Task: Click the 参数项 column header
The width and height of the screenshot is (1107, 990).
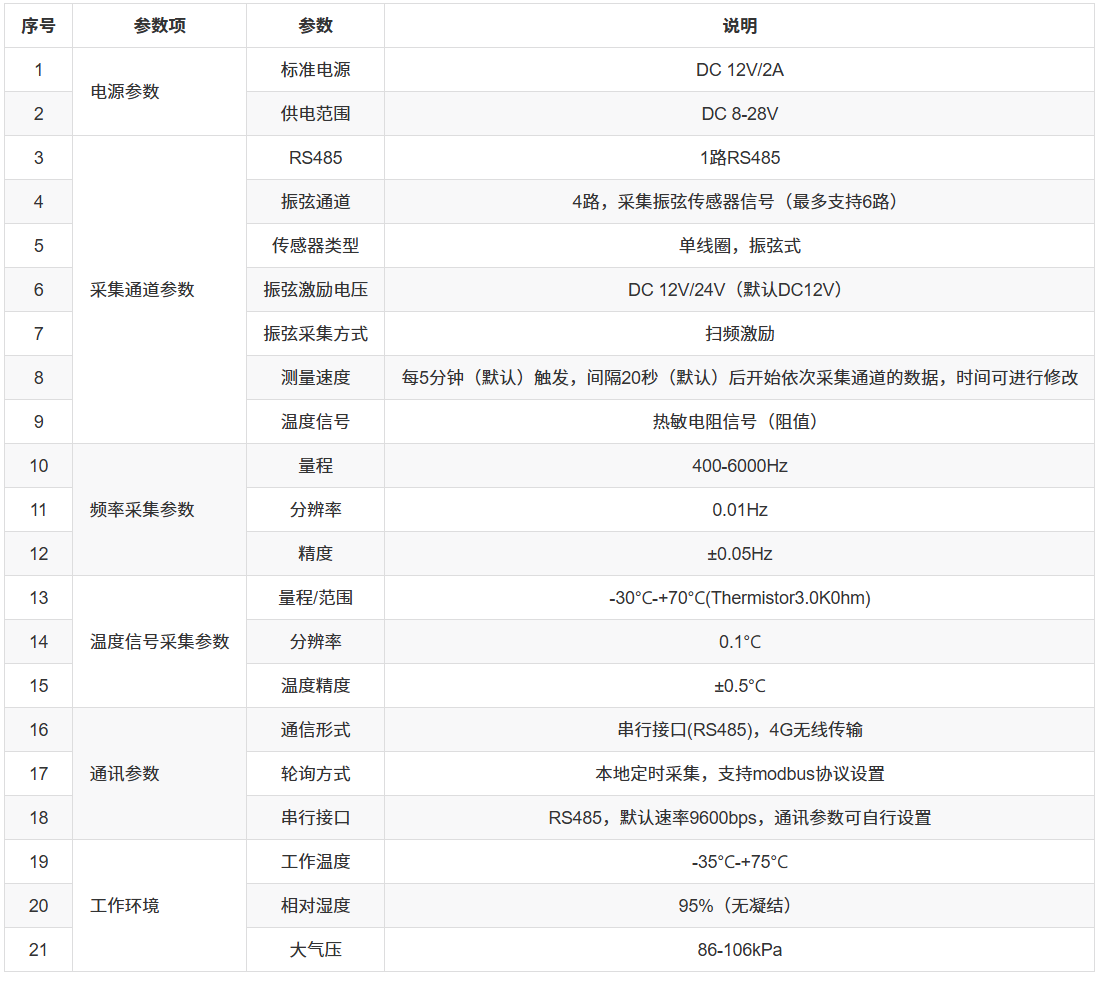Action: pyautogui.click(x=157, y=26)
